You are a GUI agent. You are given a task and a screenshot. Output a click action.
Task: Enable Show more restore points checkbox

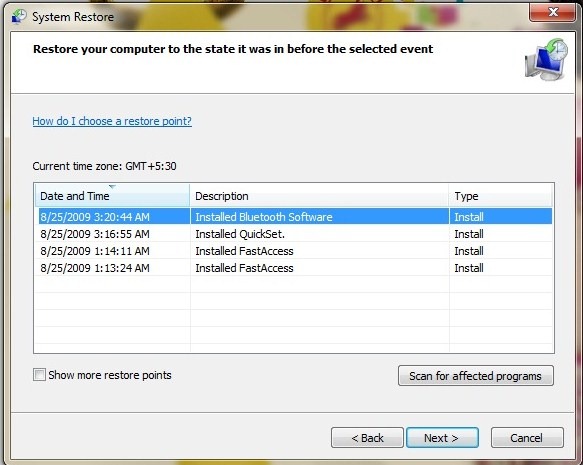tap(39, 375)
